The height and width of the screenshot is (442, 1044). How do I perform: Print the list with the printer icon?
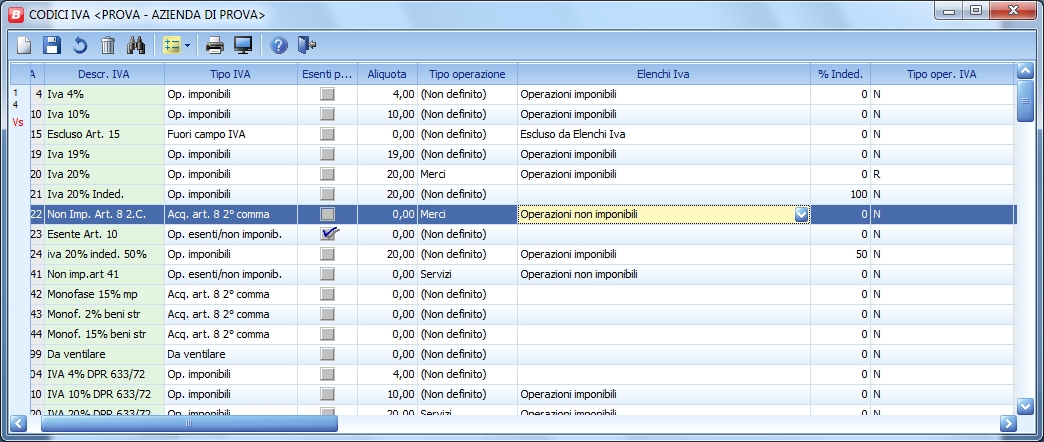pyautogui.click(x=215, y=45)
